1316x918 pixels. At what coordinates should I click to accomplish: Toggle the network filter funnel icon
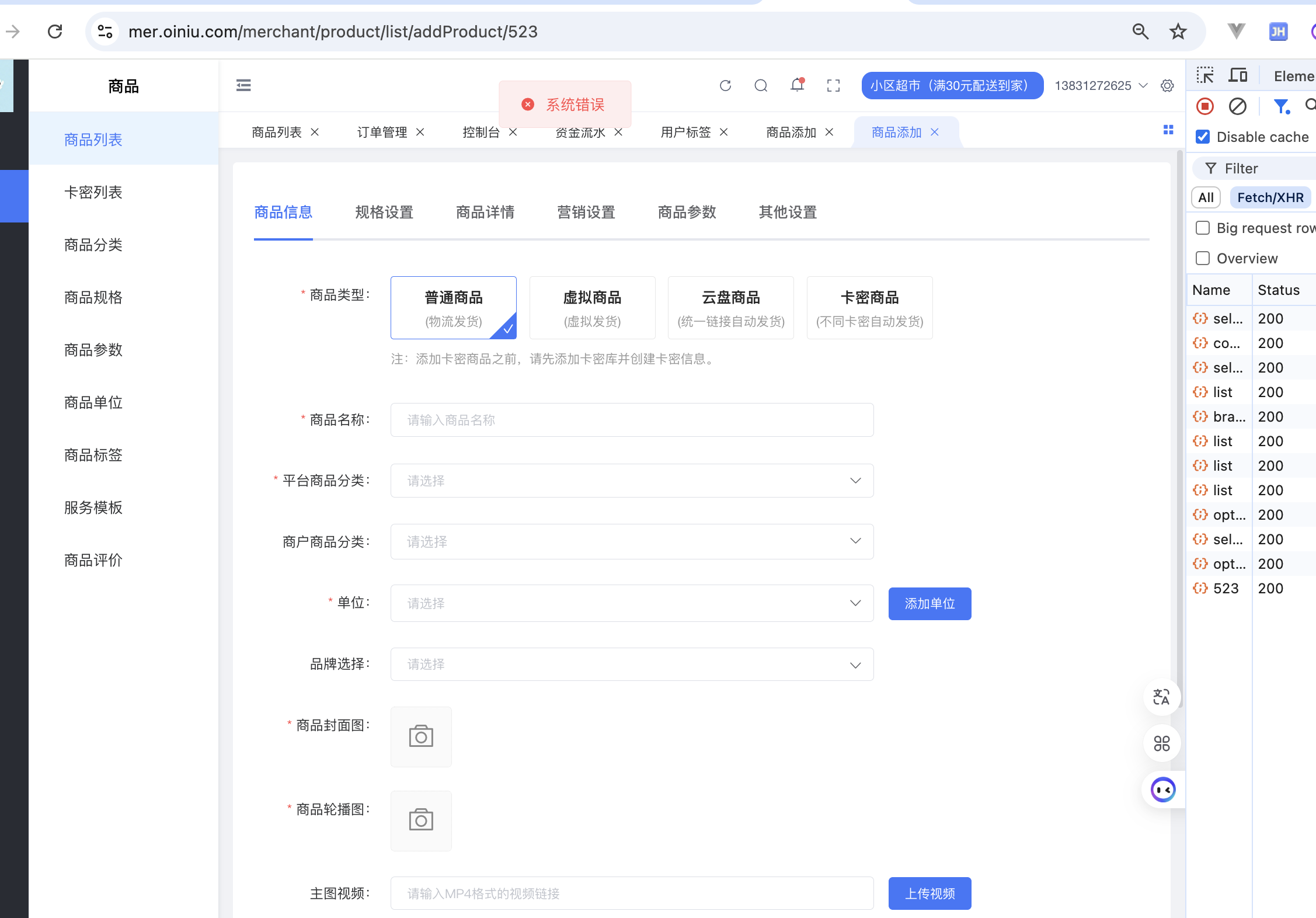(1282, 106)
